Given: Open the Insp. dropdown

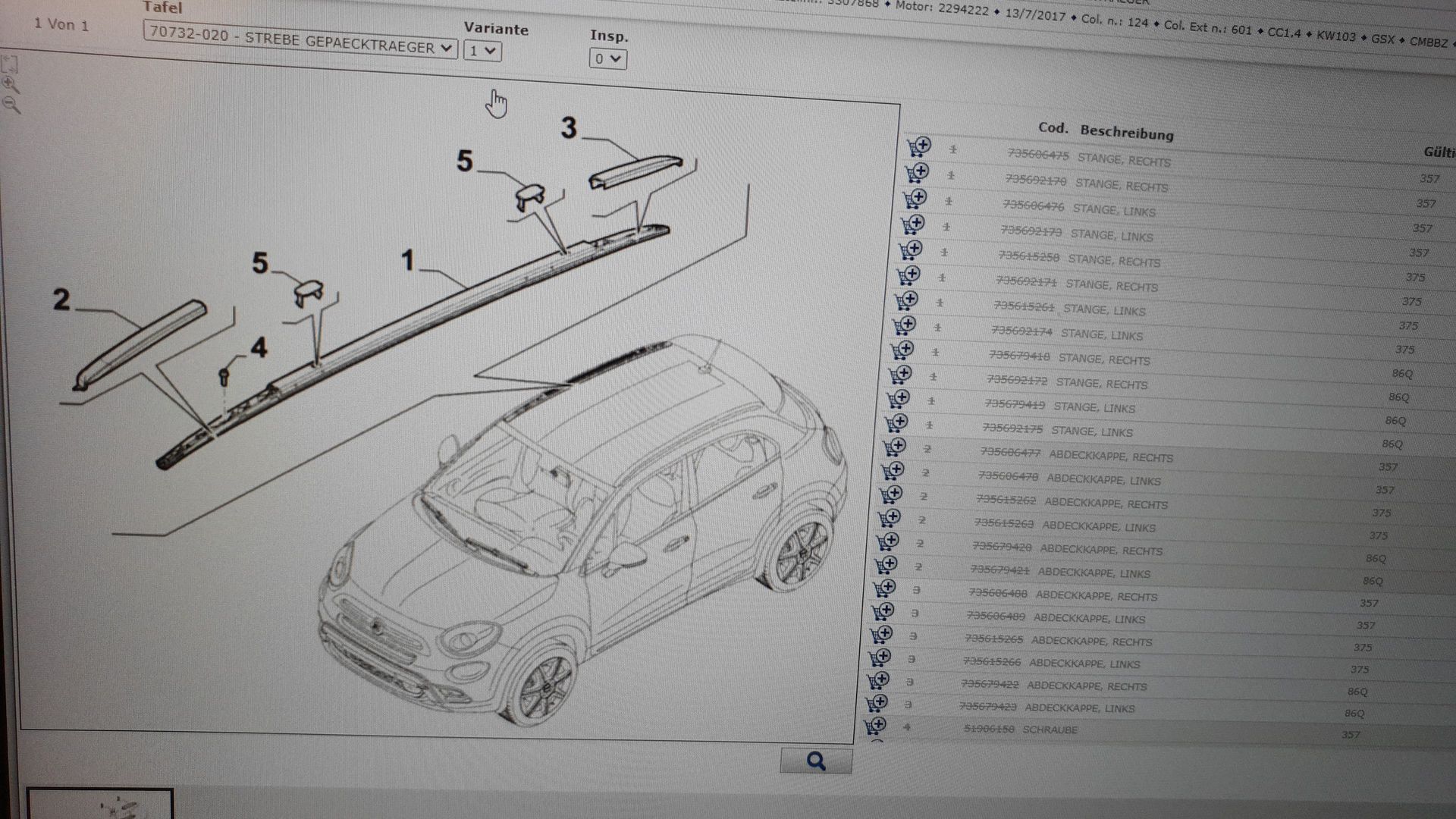Looking at the screenshot, I should (607, 58).
